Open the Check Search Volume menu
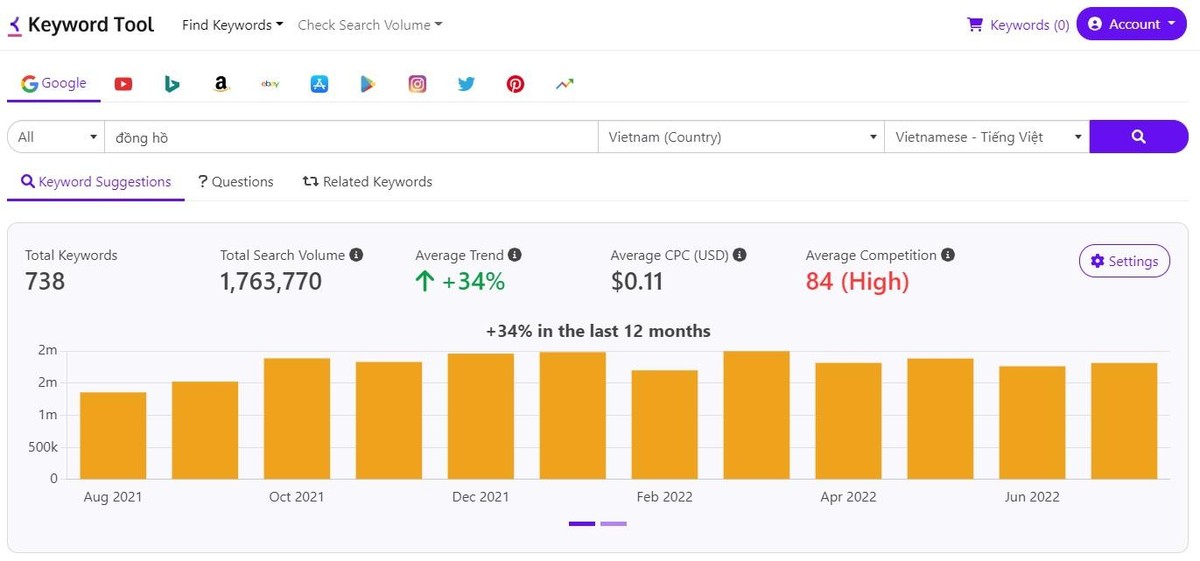Screen dimensions: 1200x561 [x=369, y=25]
